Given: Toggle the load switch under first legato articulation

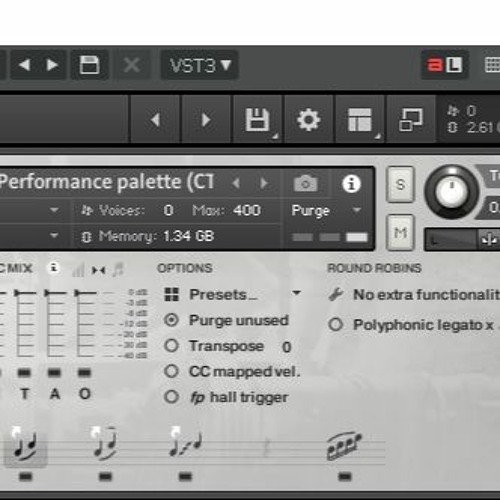Looking at the screenshot, I should point(26,477).
